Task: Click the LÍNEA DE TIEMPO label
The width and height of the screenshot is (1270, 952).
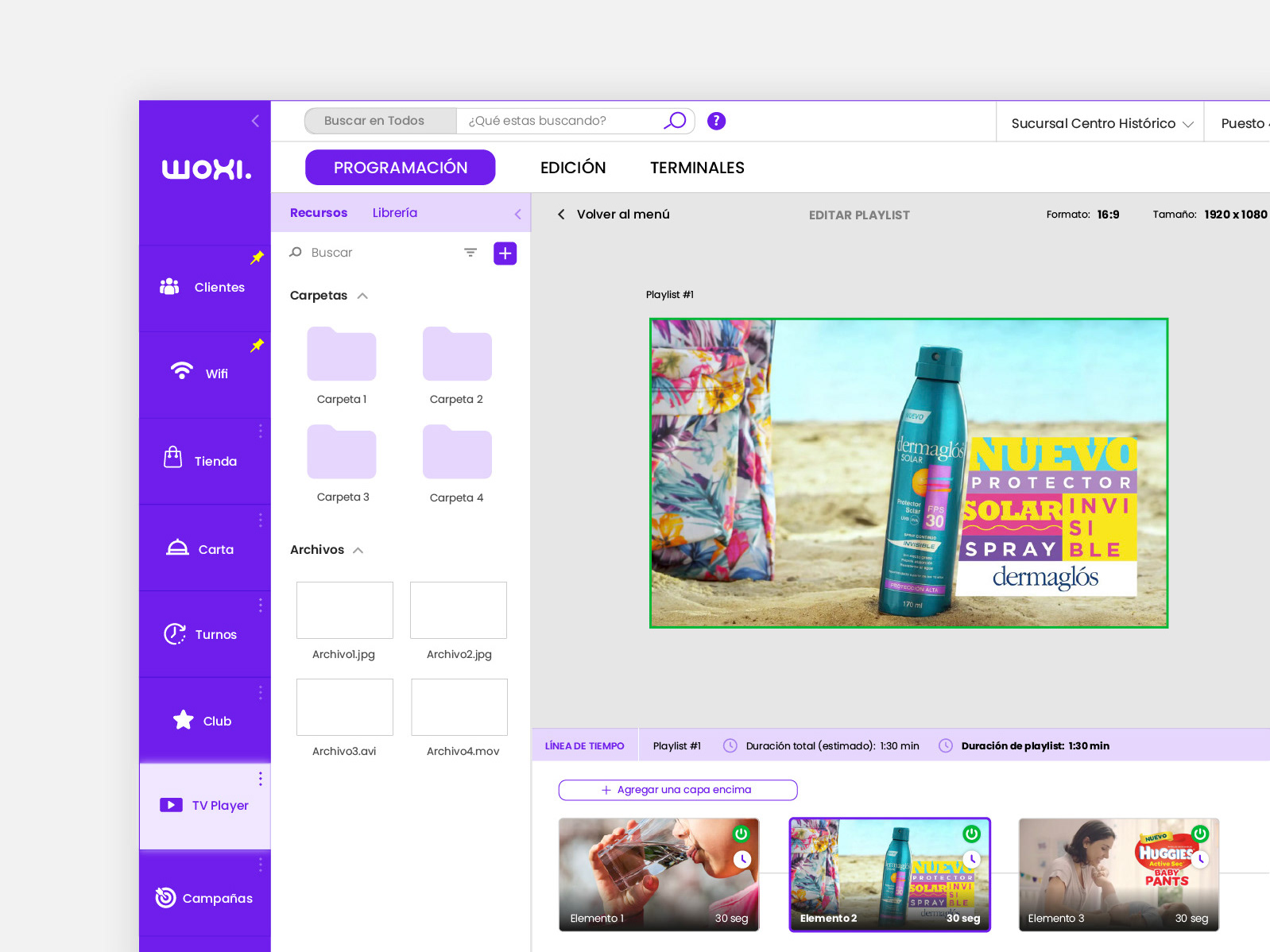Action: [x=585, y=746]
